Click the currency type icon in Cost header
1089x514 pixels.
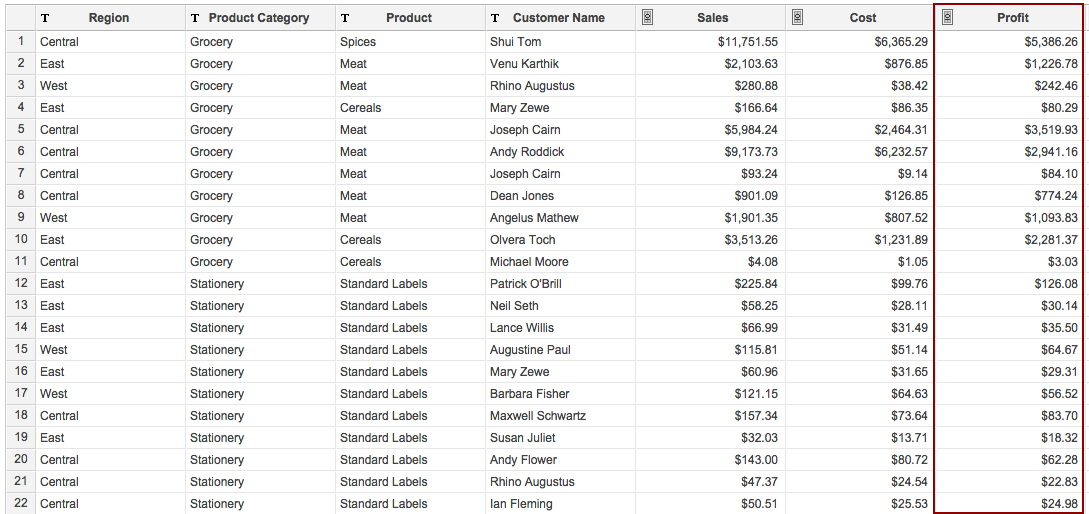pyautogui.click(x=797, y=17)
